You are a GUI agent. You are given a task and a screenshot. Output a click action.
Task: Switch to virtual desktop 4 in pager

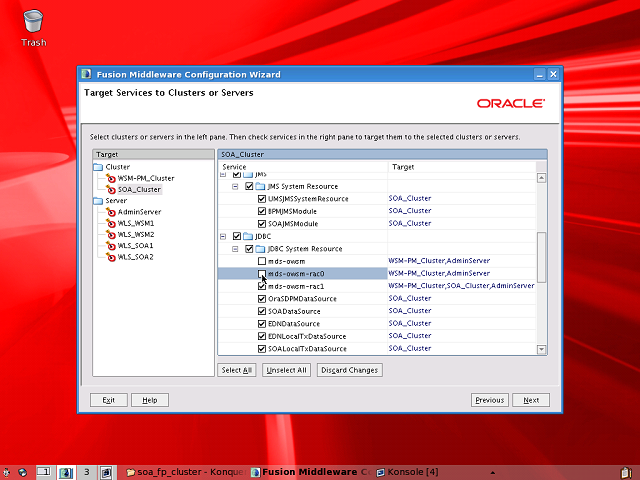(107, 472)
